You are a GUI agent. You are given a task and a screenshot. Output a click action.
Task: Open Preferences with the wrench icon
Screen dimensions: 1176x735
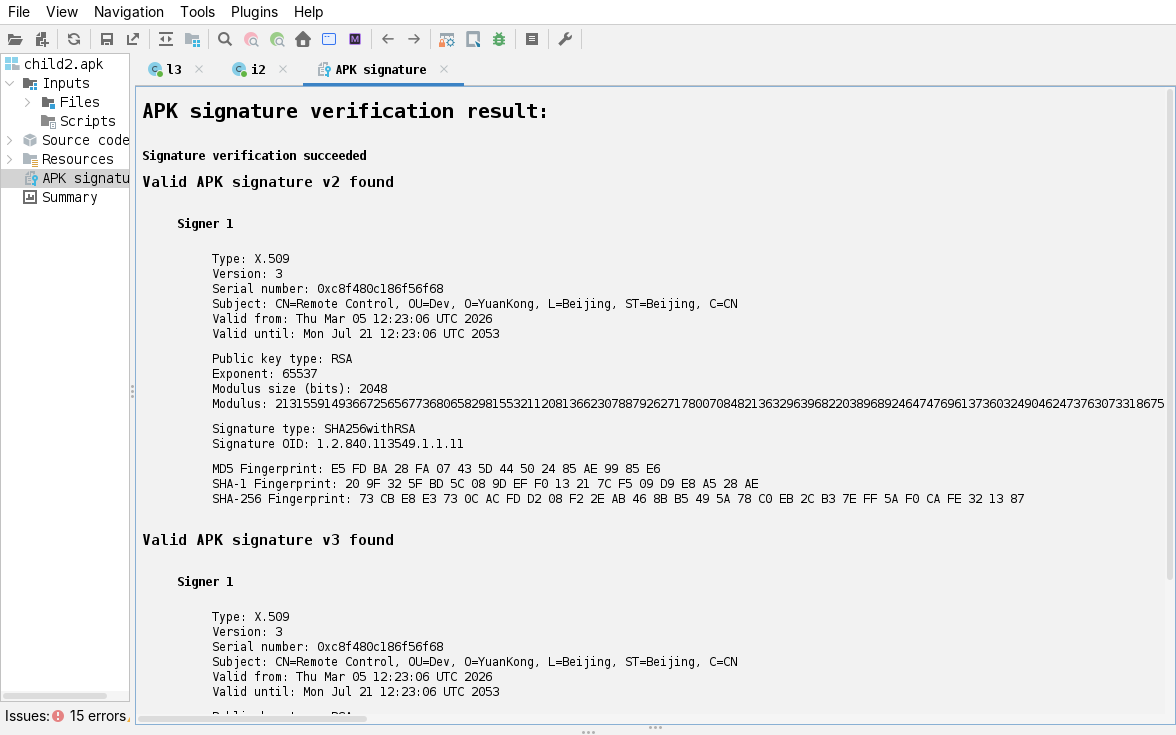(566, 40)
